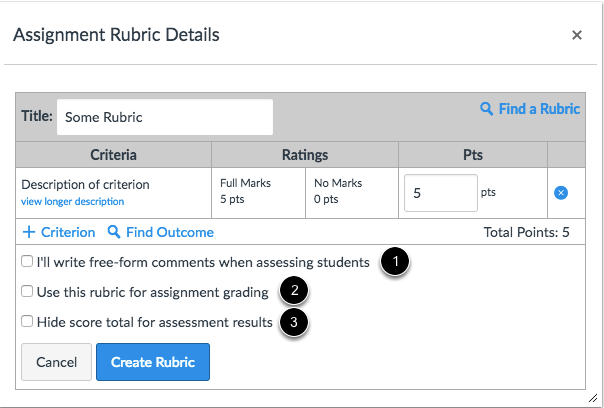
Task: Click numbered callout marker 1
Action: click(x=397, y=262)
